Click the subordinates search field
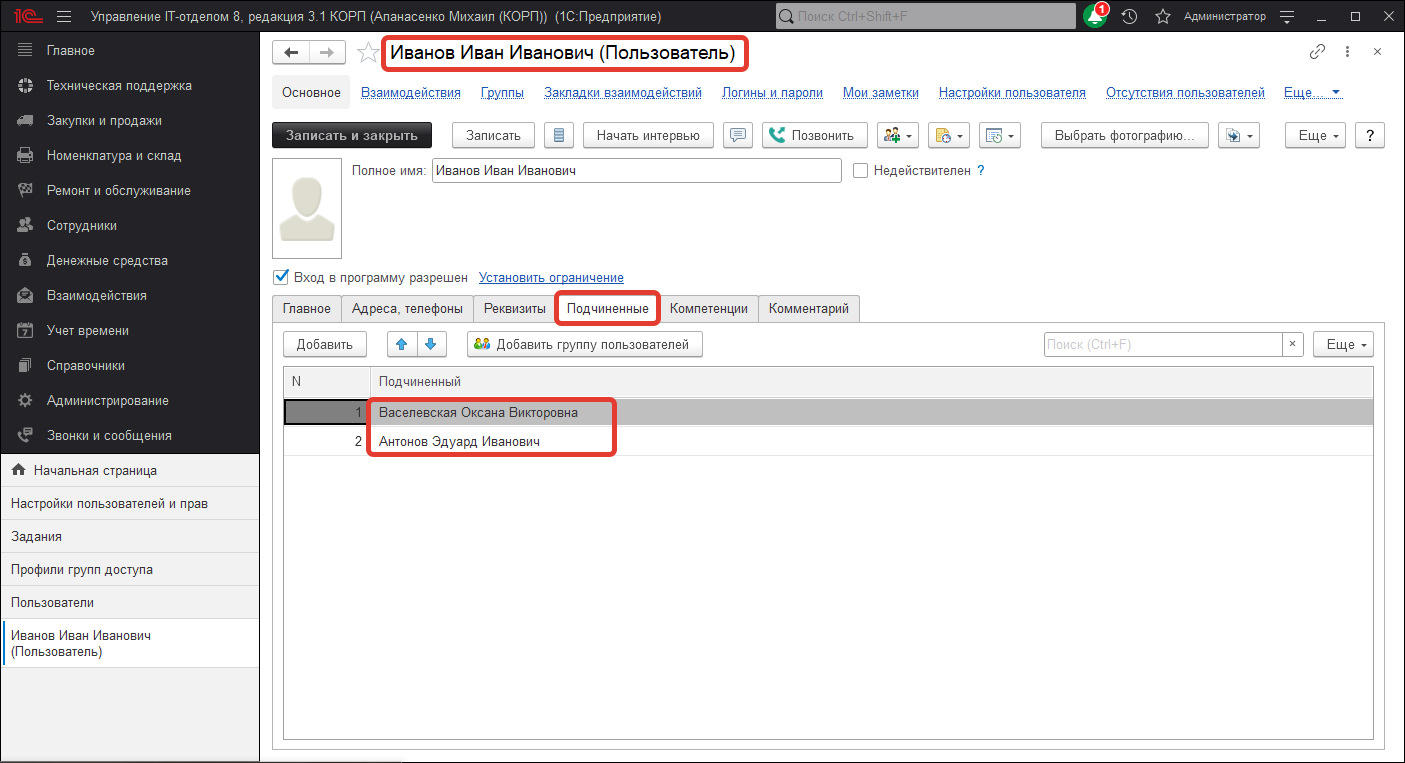This screenshot has height=763, width=1405. point(1162,345)
